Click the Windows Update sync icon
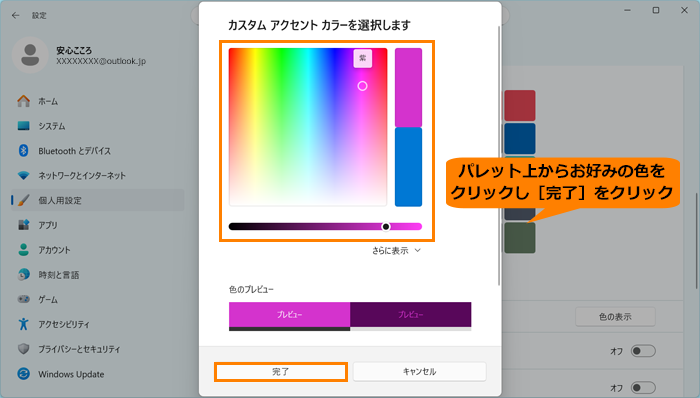This screenshot has width=700, height=398. 24,374
